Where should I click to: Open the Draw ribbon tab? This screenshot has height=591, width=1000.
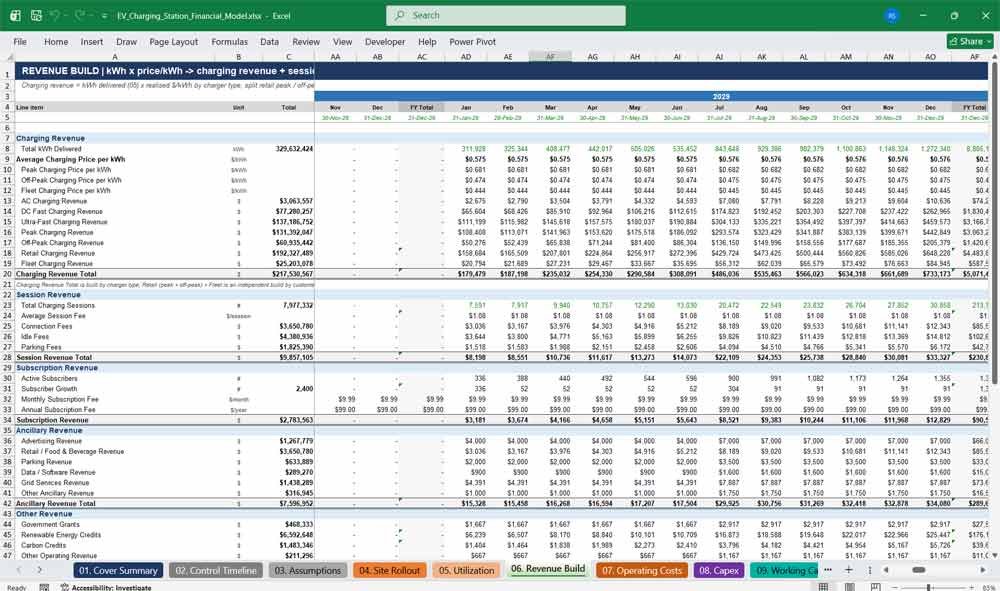[x=126, y=41]
